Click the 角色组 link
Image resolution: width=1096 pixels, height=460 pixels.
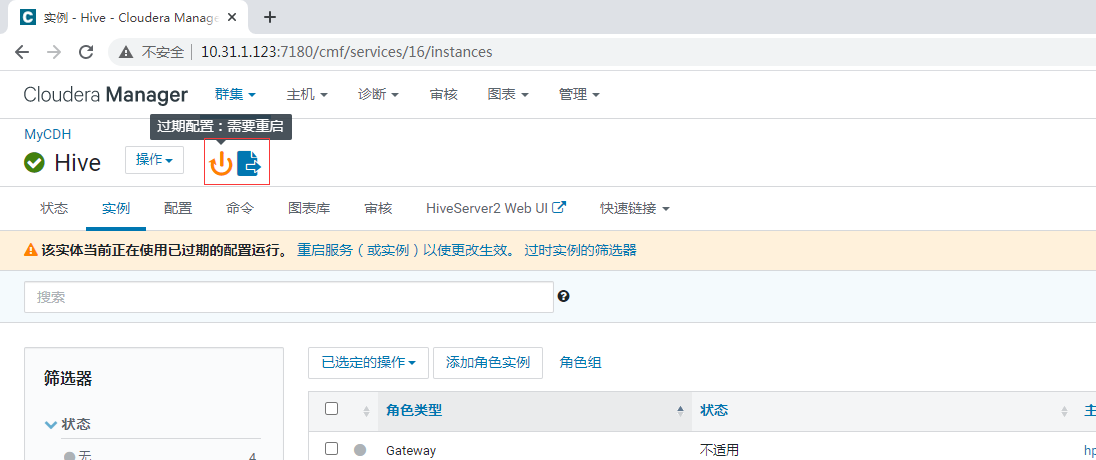[581, 363]
